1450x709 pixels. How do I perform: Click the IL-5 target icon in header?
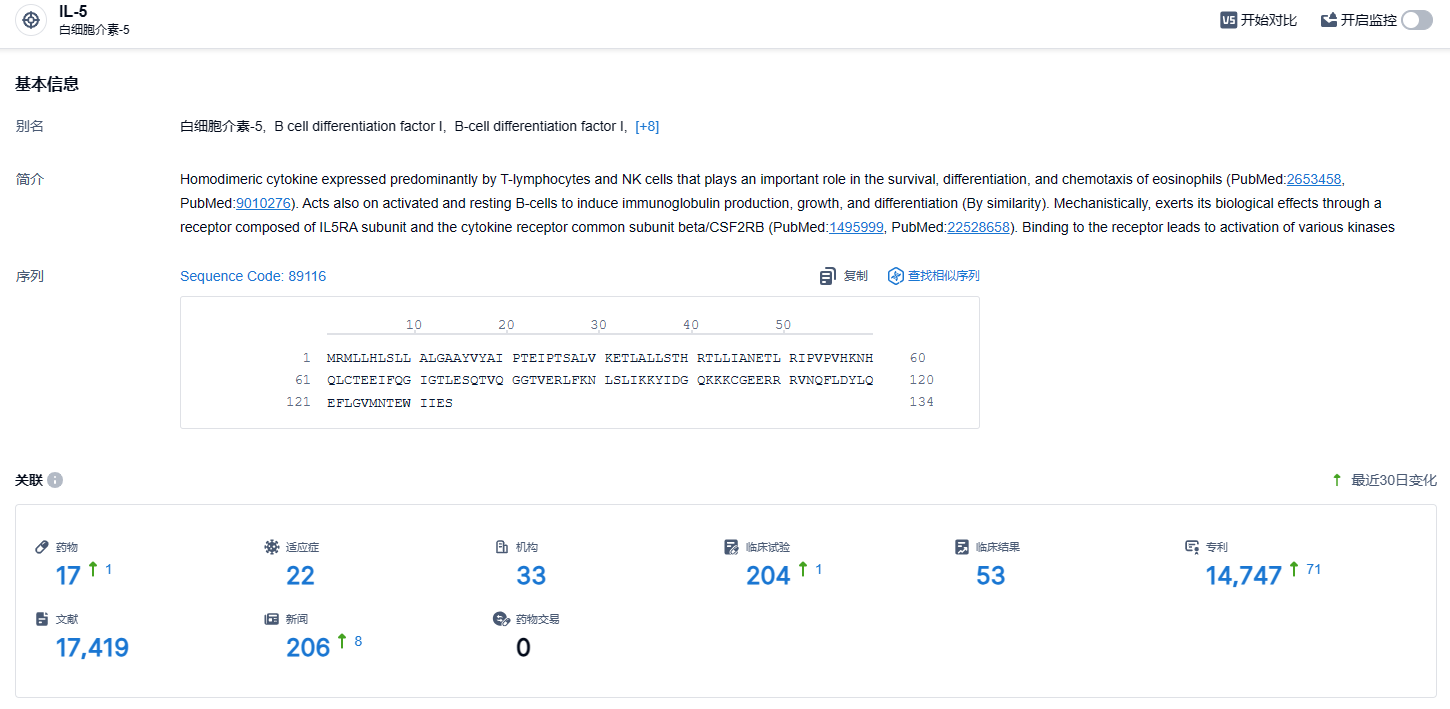(31, 20)
